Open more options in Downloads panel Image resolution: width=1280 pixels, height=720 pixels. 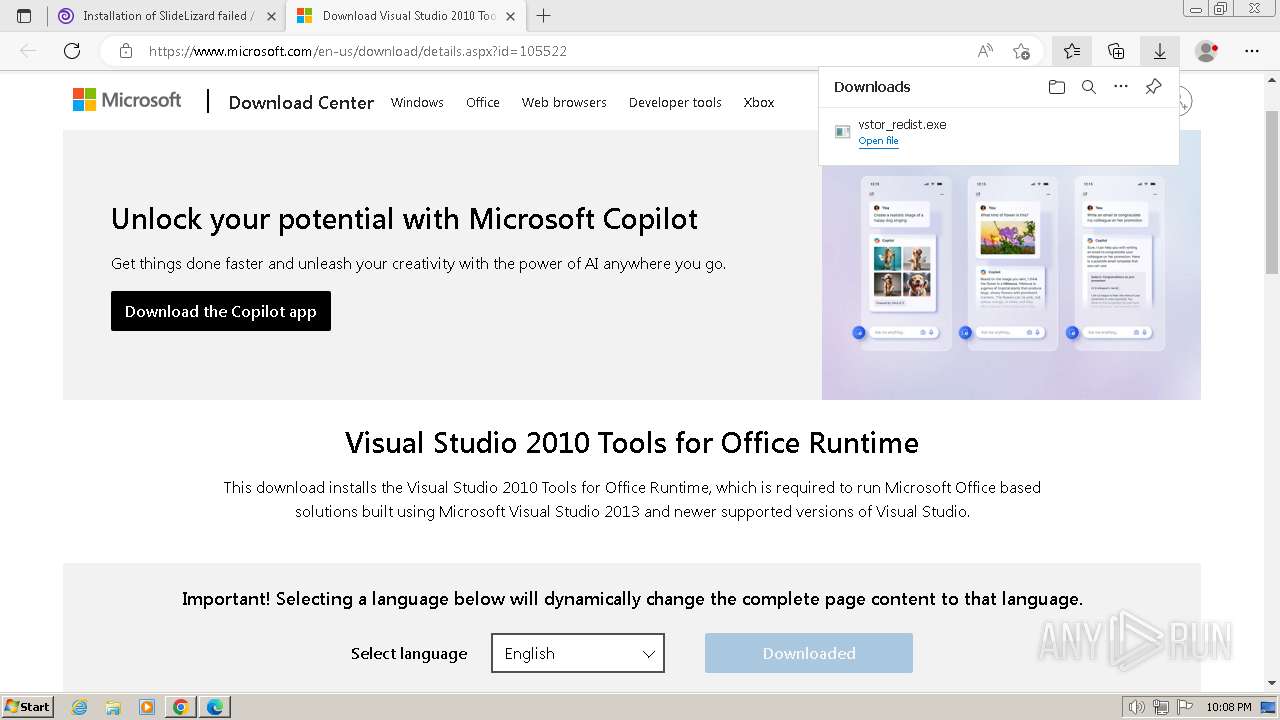1121,87
